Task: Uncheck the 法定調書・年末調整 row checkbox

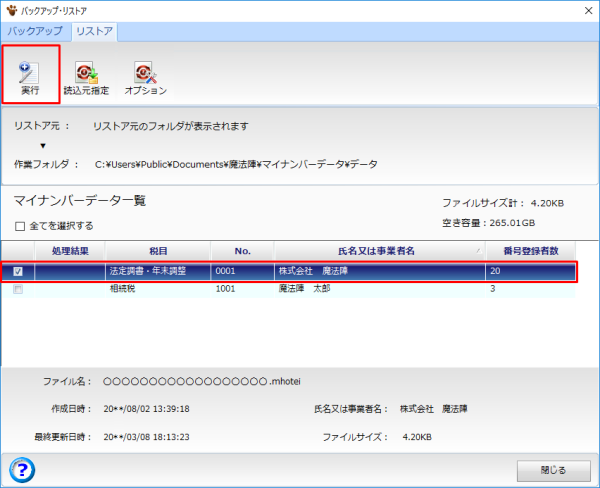Action: point(19,271)
